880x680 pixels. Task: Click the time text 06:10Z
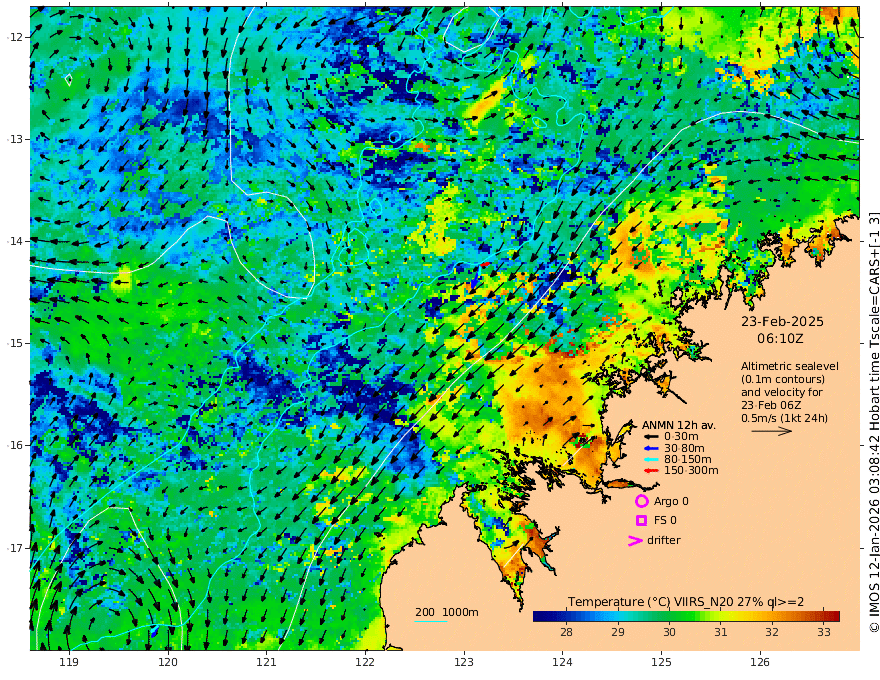pyautogui.click(x=780, y=339)
